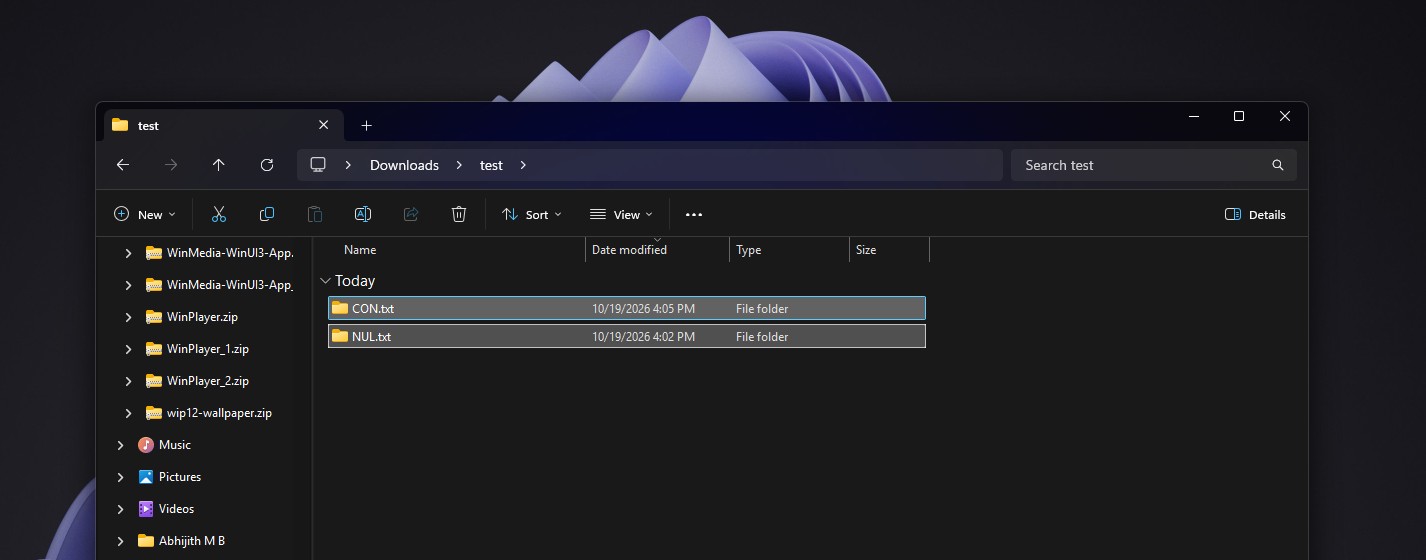Screen dimensions: 1426x560
Task: Open the View dropdown menu
Action: (621, 214)
